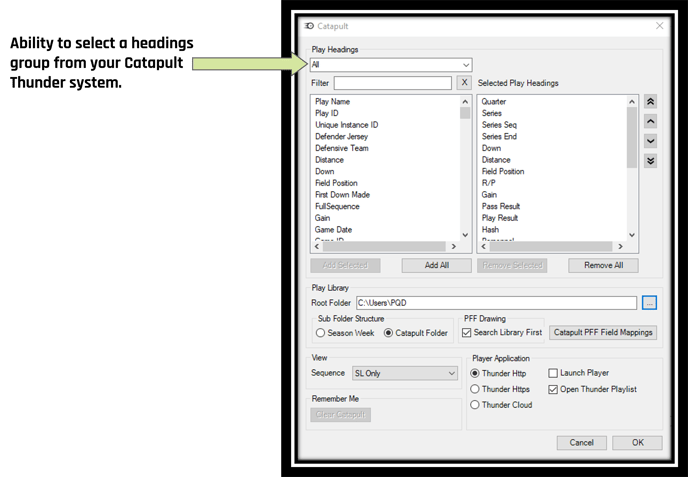Select 'Field Position' in Selected Play Headings

click(503, 171)
